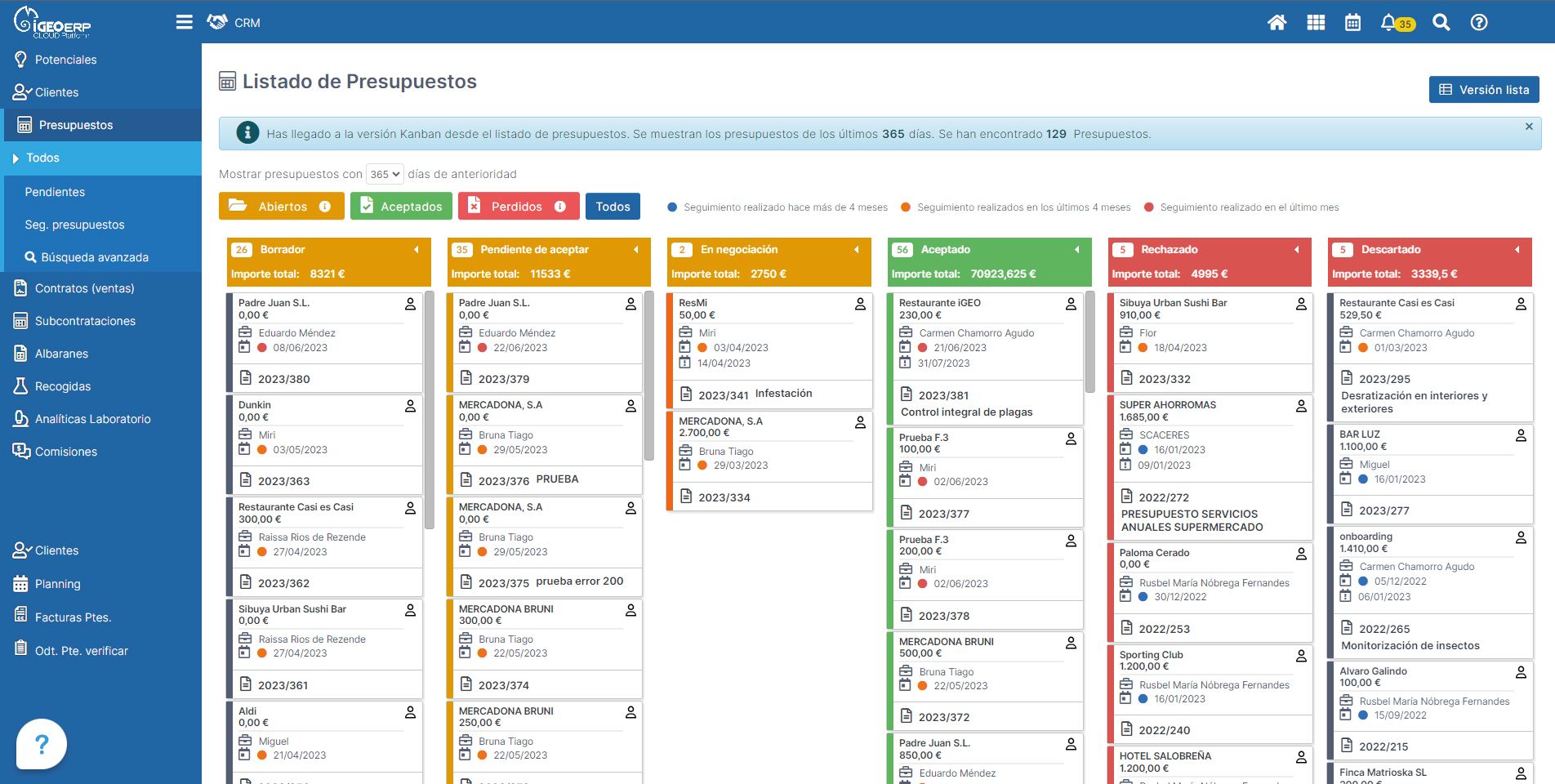The image size is (1555, 784).
Task: Open the days of anteriority dropdown
Action: [385, 174]
